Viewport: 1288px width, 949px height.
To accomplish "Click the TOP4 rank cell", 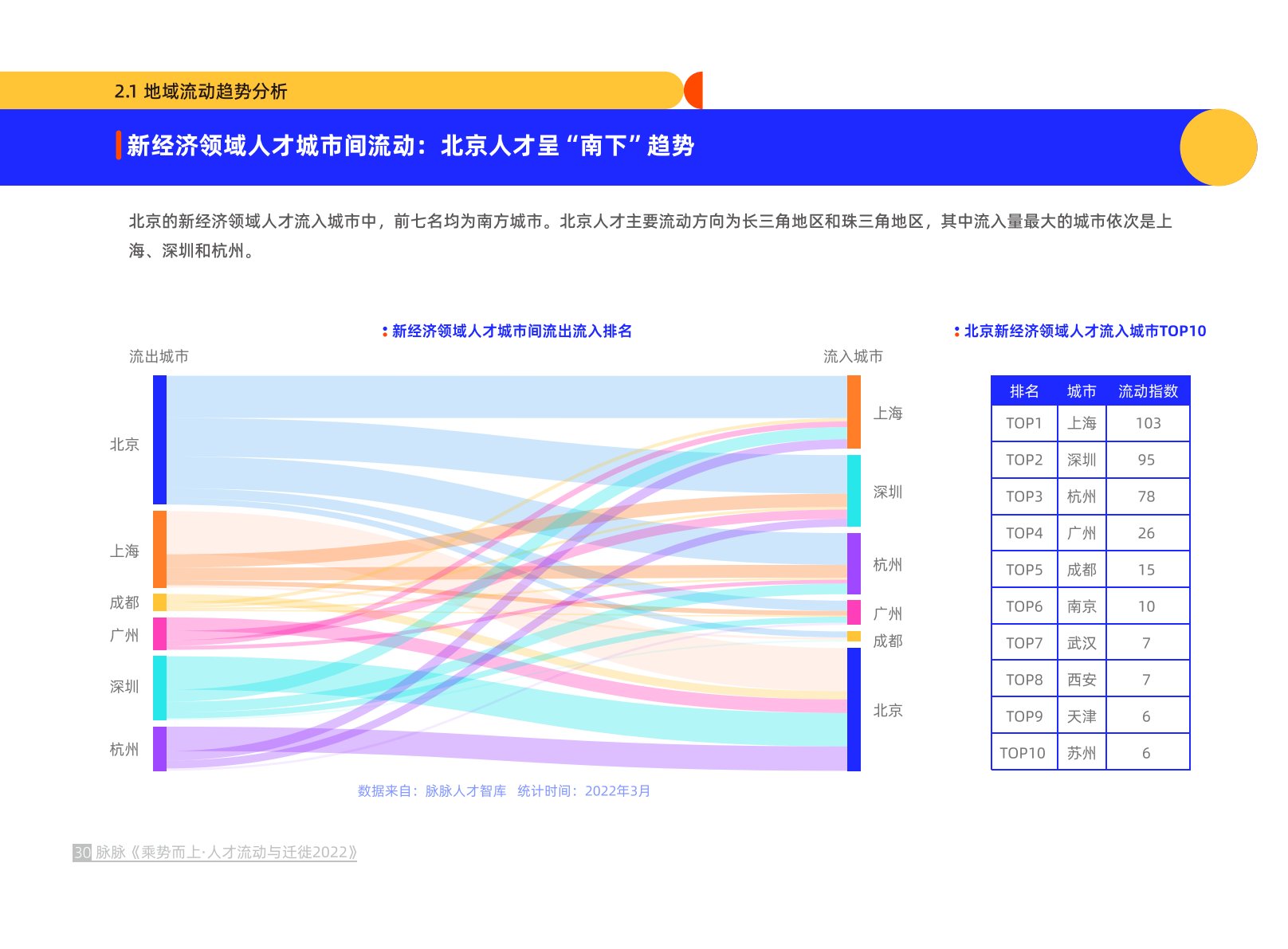I will [x=1024, y=533].
